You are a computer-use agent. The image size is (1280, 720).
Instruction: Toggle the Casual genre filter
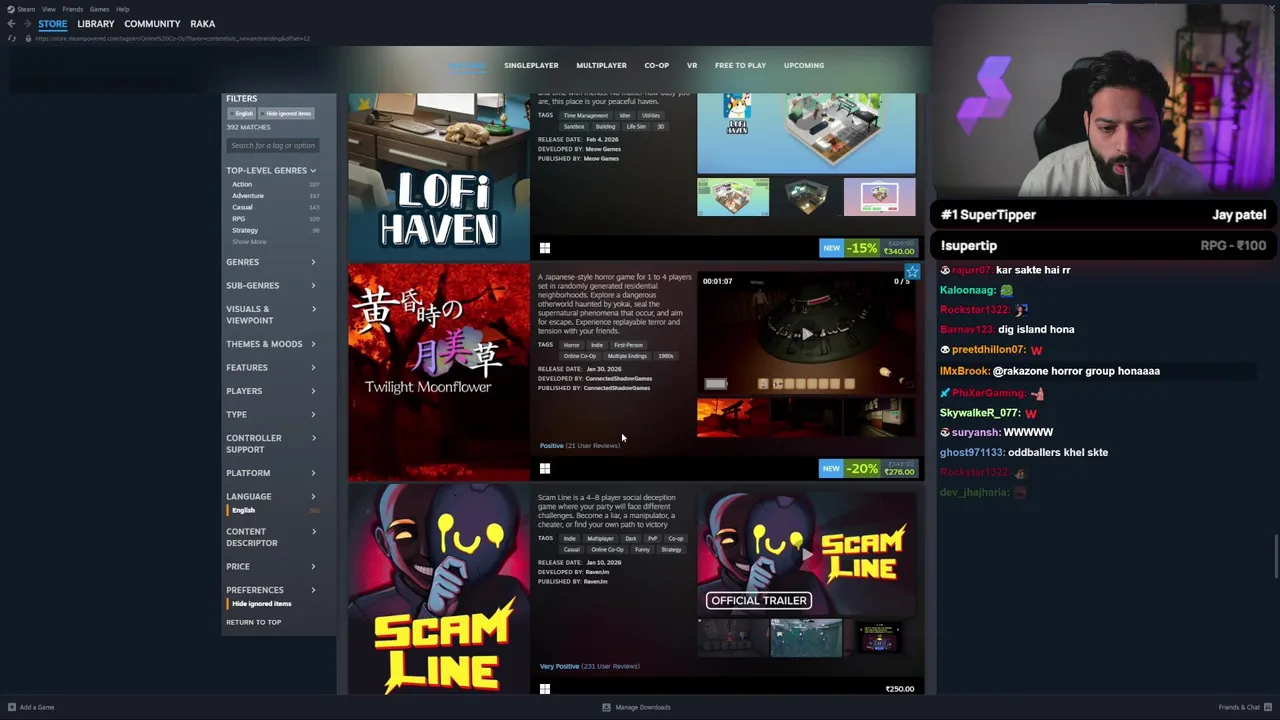point(242,207)
